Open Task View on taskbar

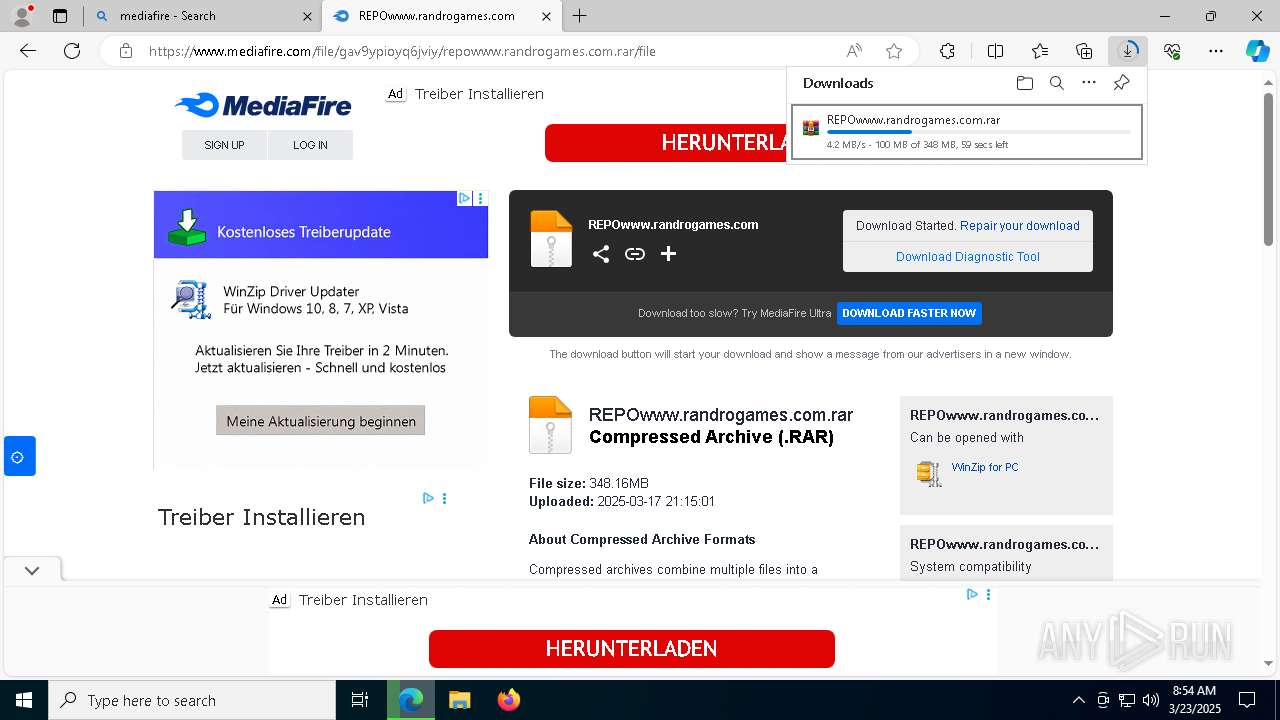tap(360, 700)
